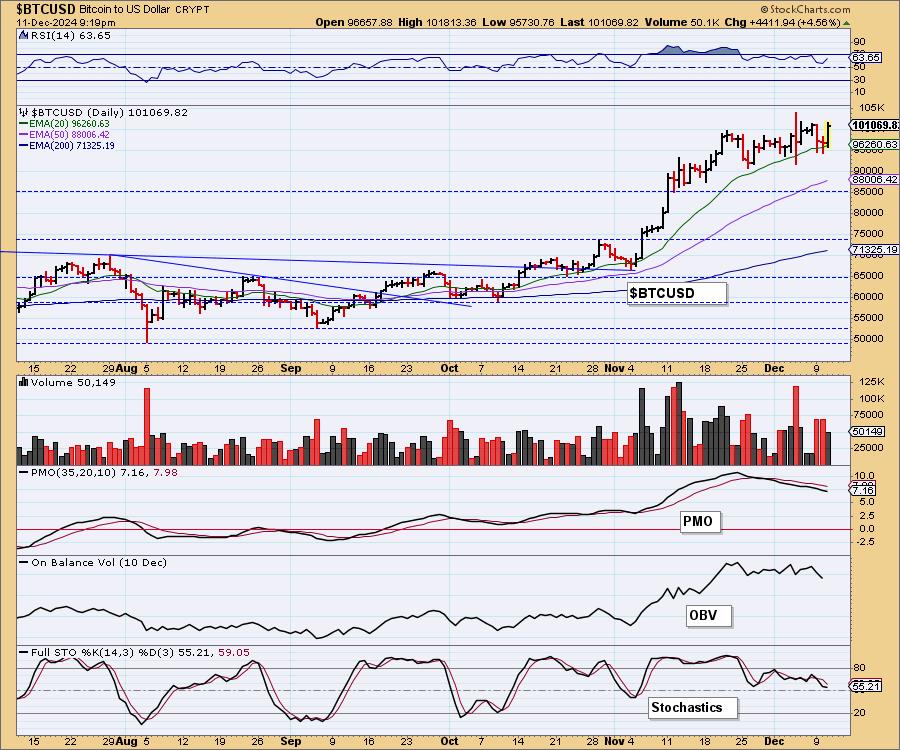The image size is (900, 750).
Task: Click the 96260.63 EMA tag on right axis
Action: click(x=874, y=145)
